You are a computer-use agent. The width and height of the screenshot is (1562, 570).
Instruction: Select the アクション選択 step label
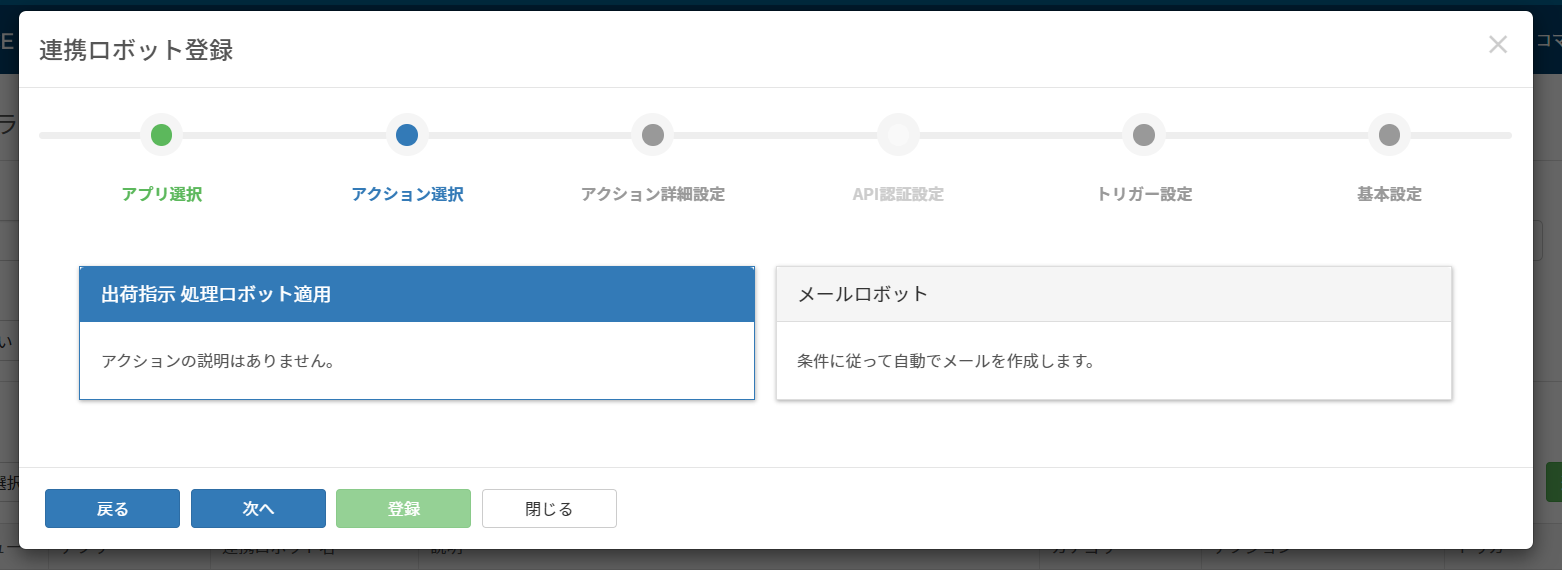[x=407, y=194]
